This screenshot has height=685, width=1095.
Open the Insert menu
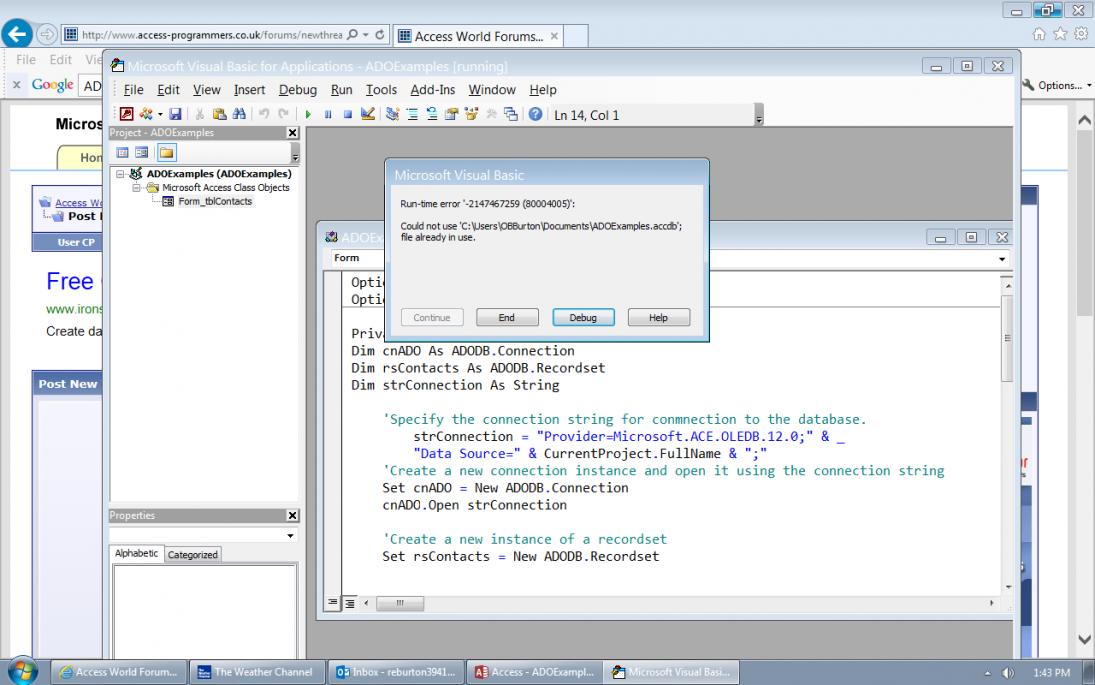point(249,89)
